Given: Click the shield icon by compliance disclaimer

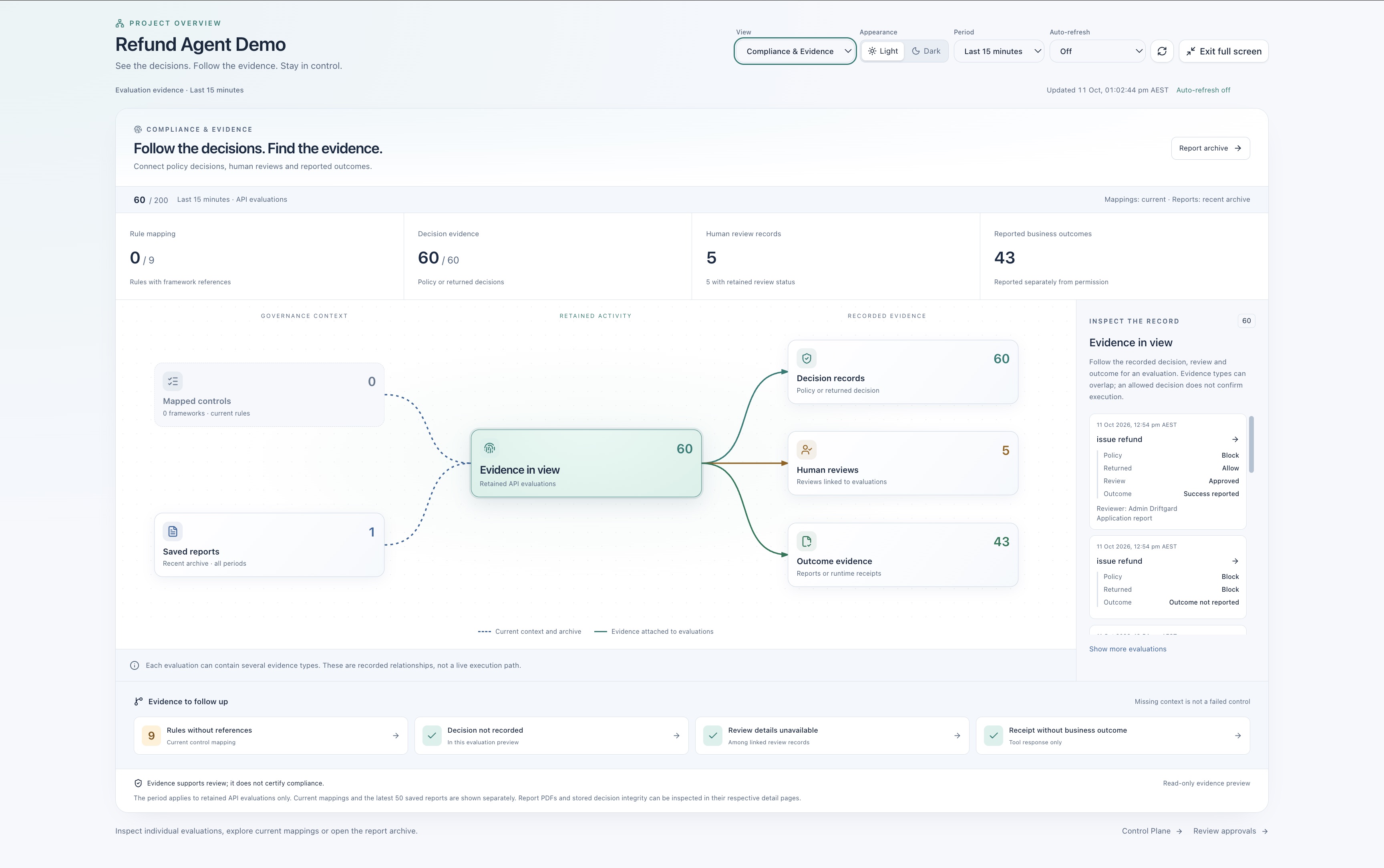Looking at the screenshot, I should [x=138, y=783].
